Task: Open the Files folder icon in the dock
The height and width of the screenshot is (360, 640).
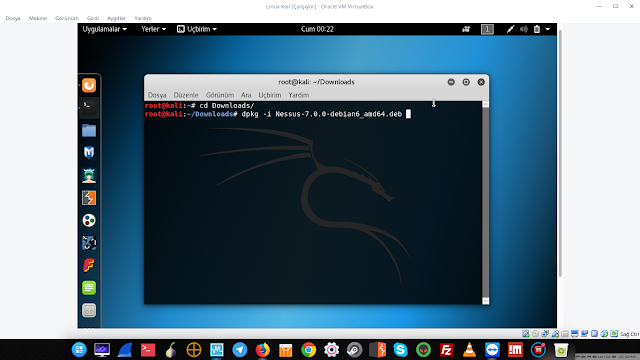Action: click(89, 131)
